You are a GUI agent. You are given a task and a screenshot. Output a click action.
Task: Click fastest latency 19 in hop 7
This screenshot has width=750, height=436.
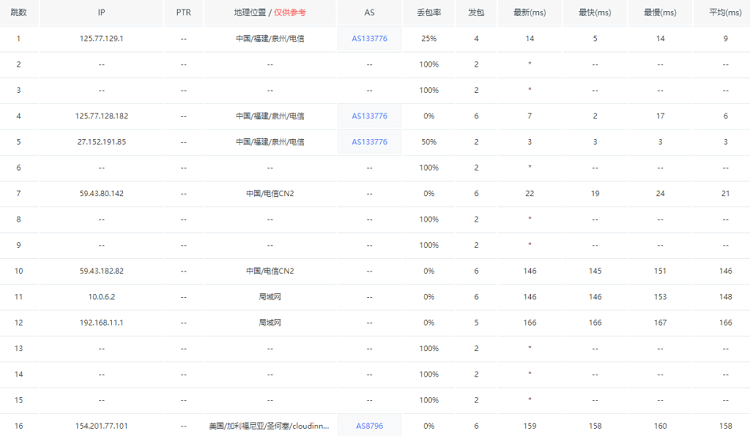tap(595, 194)
